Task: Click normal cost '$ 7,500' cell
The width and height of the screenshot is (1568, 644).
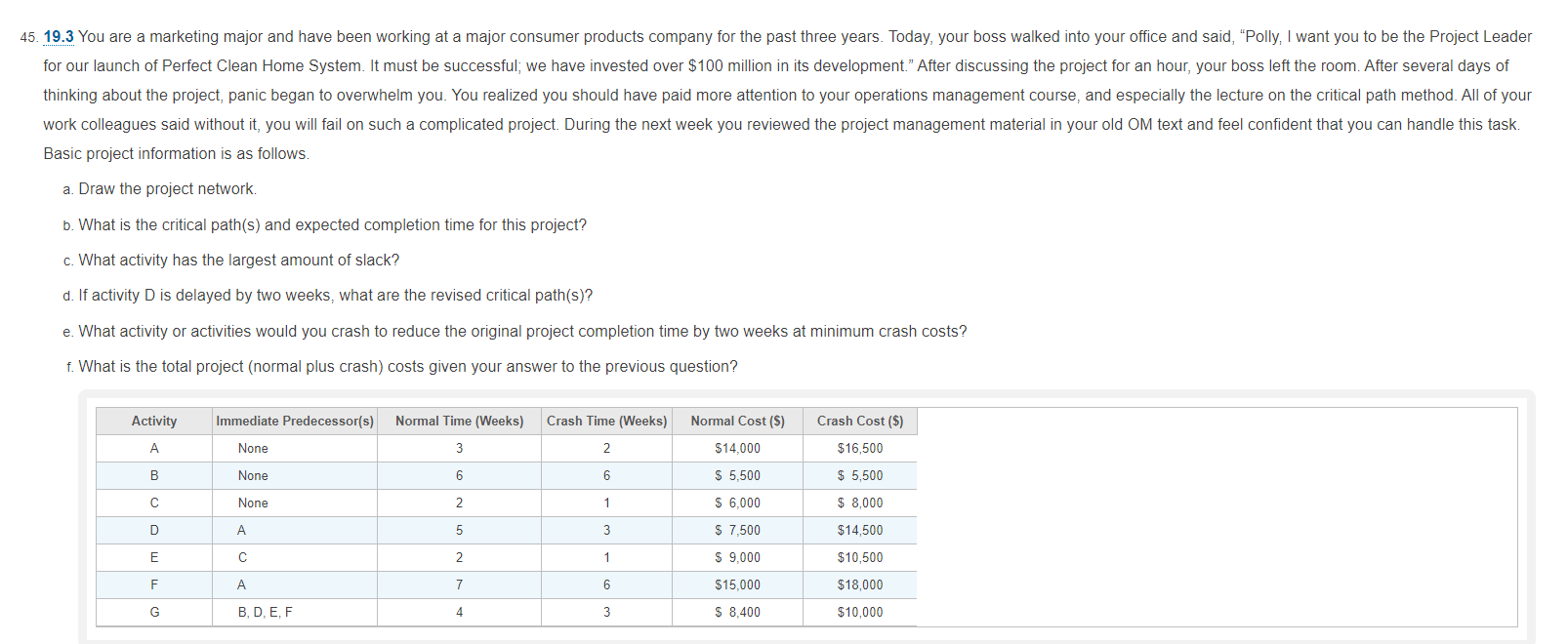Action: (737, 531)
